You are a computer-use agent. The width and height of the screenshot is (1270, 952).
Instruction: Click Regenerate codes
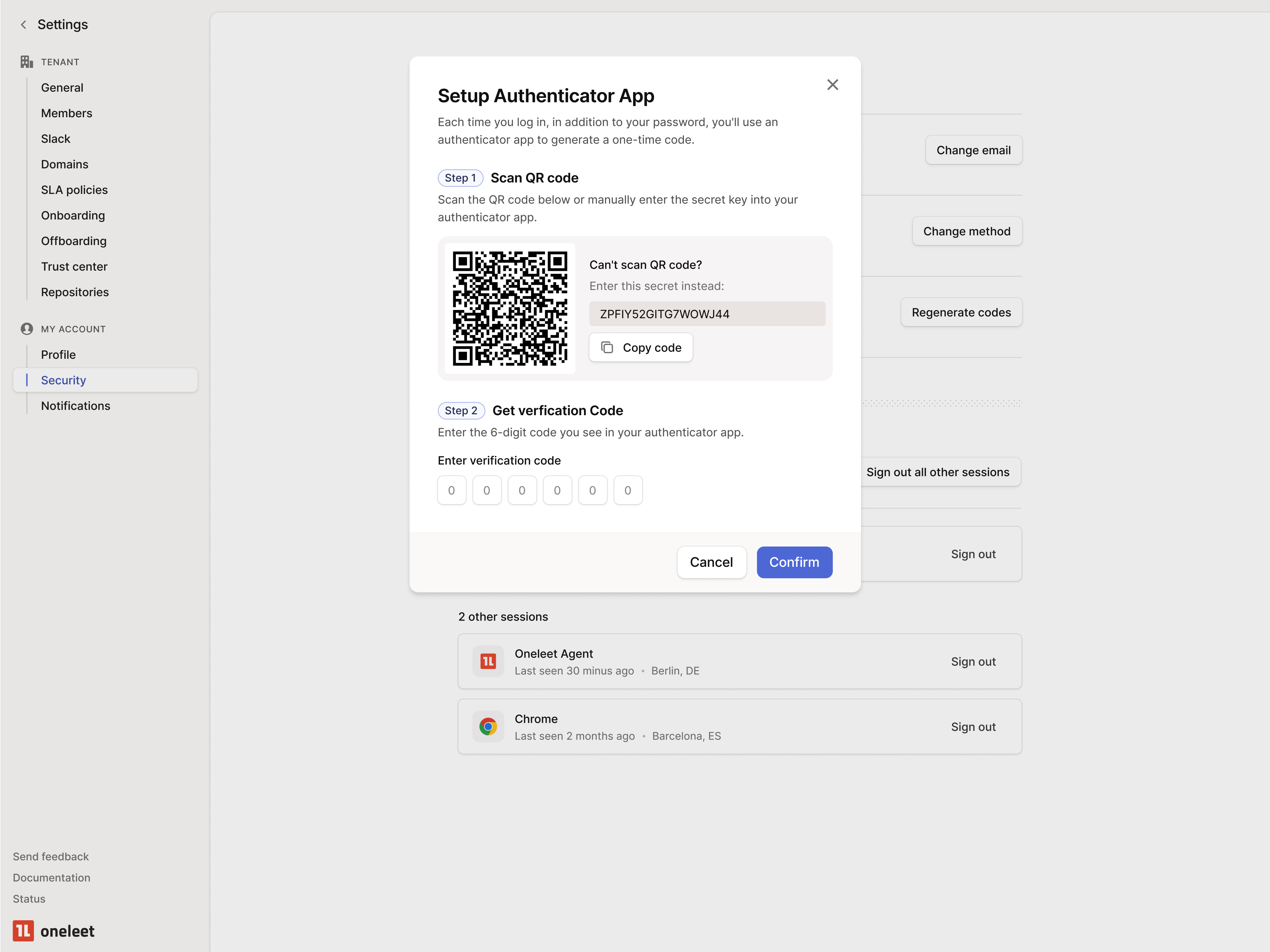pos(961,312)
